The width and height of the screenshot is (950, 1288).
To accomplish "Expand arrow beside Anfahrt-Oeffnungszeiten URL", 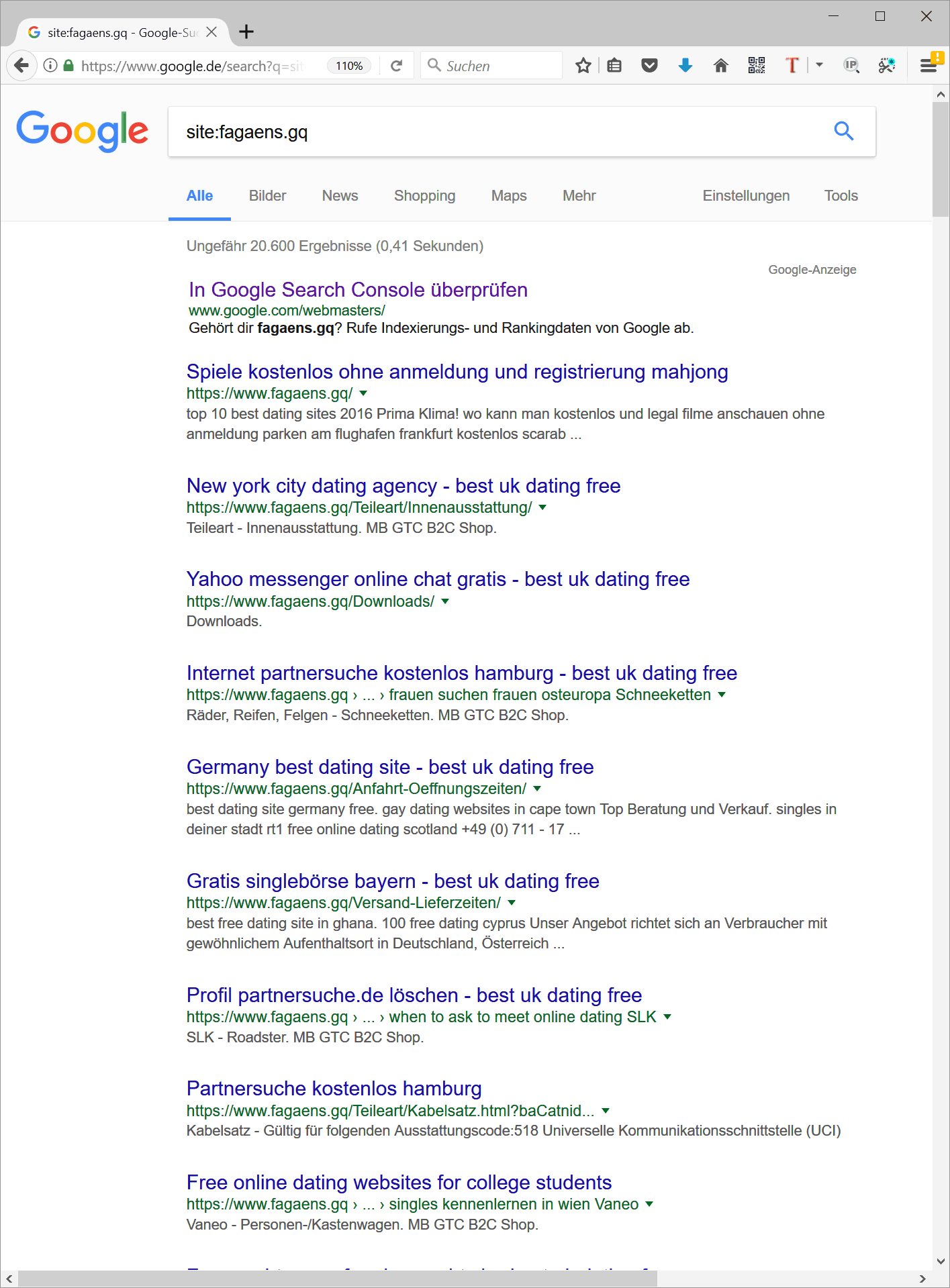I will pos(537,789).
